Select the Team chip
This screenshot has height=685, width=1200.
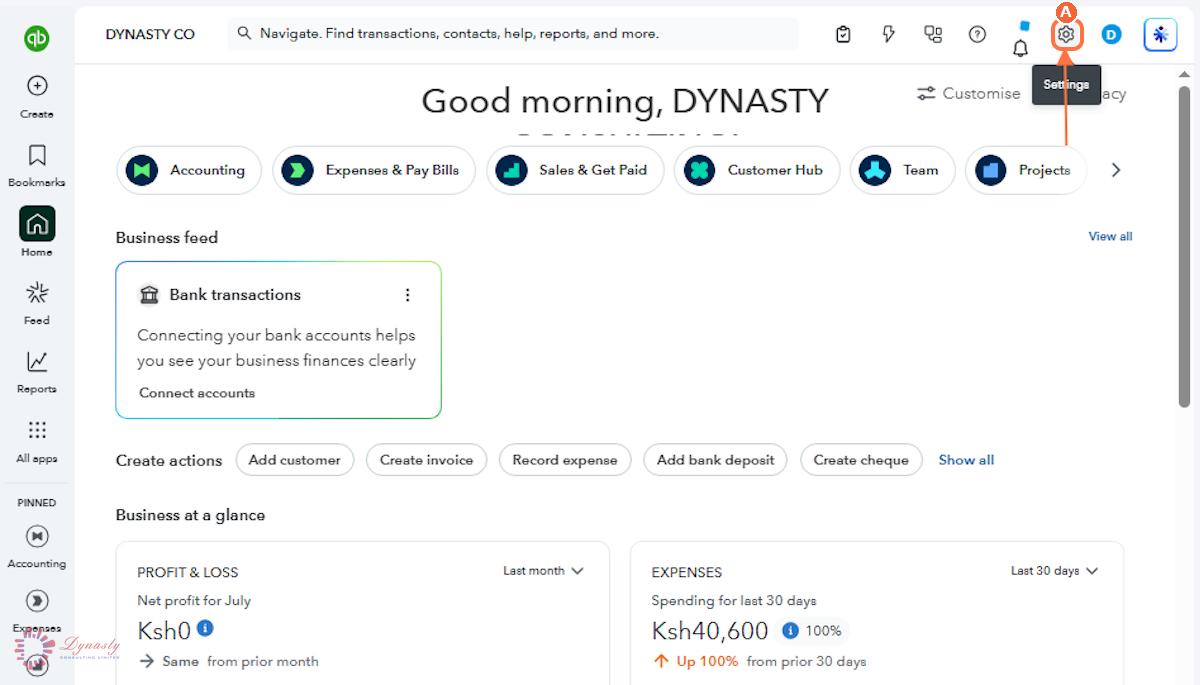(902, 170)
